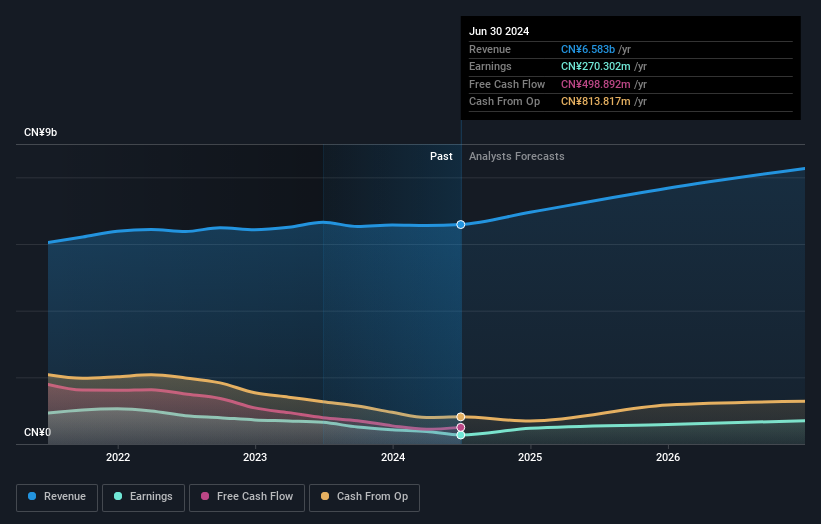Click the blue Revenue legend dot

coord(32,496)
